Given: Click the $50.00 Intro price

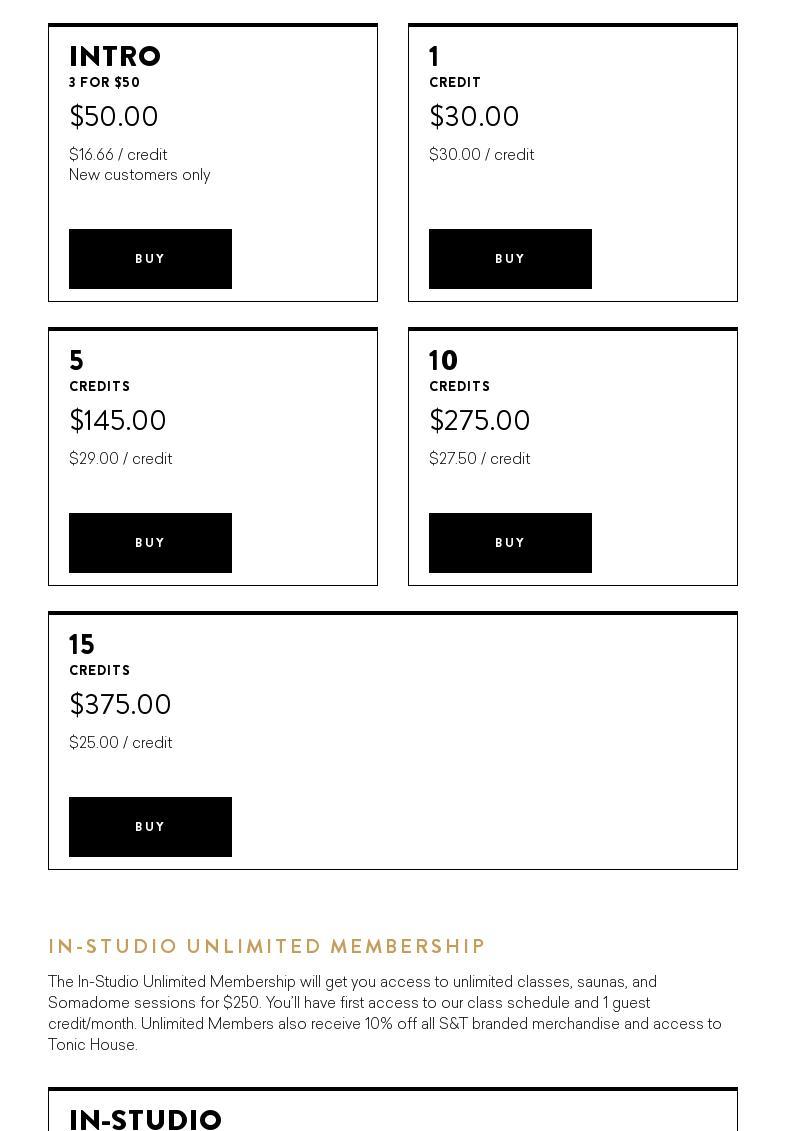Looking at the screenshot, I should (x=114, y=117).
